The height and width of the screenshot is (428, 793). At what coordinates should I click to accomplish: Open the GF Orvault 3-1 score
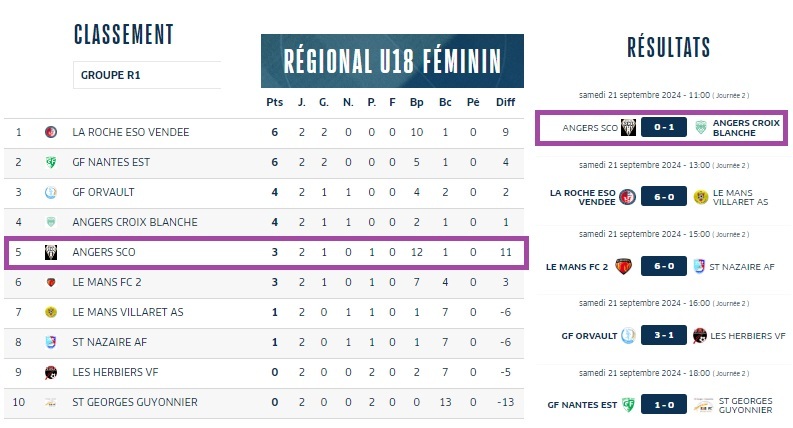coord(664,335)
